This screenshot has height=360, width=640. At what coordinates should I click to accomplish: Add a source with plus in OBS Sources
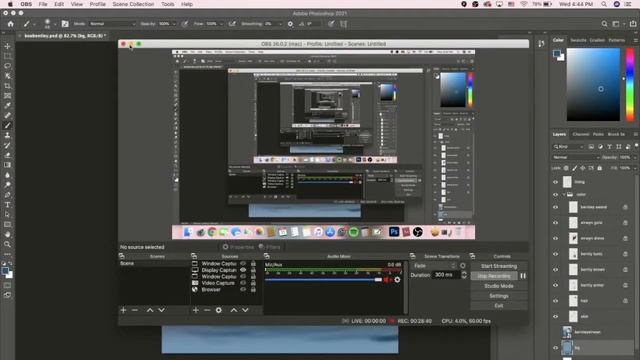pos(196,310)
